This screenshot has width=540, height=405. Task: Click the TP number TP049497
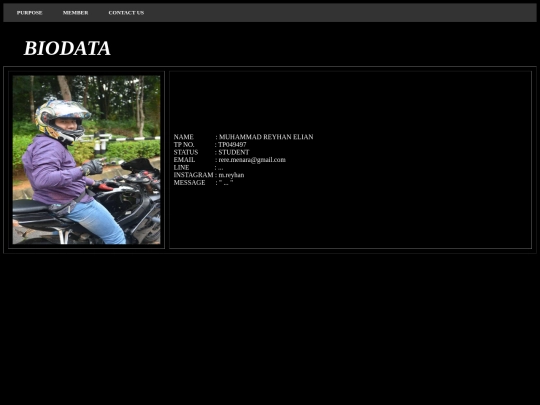click(x=232, y=145)
